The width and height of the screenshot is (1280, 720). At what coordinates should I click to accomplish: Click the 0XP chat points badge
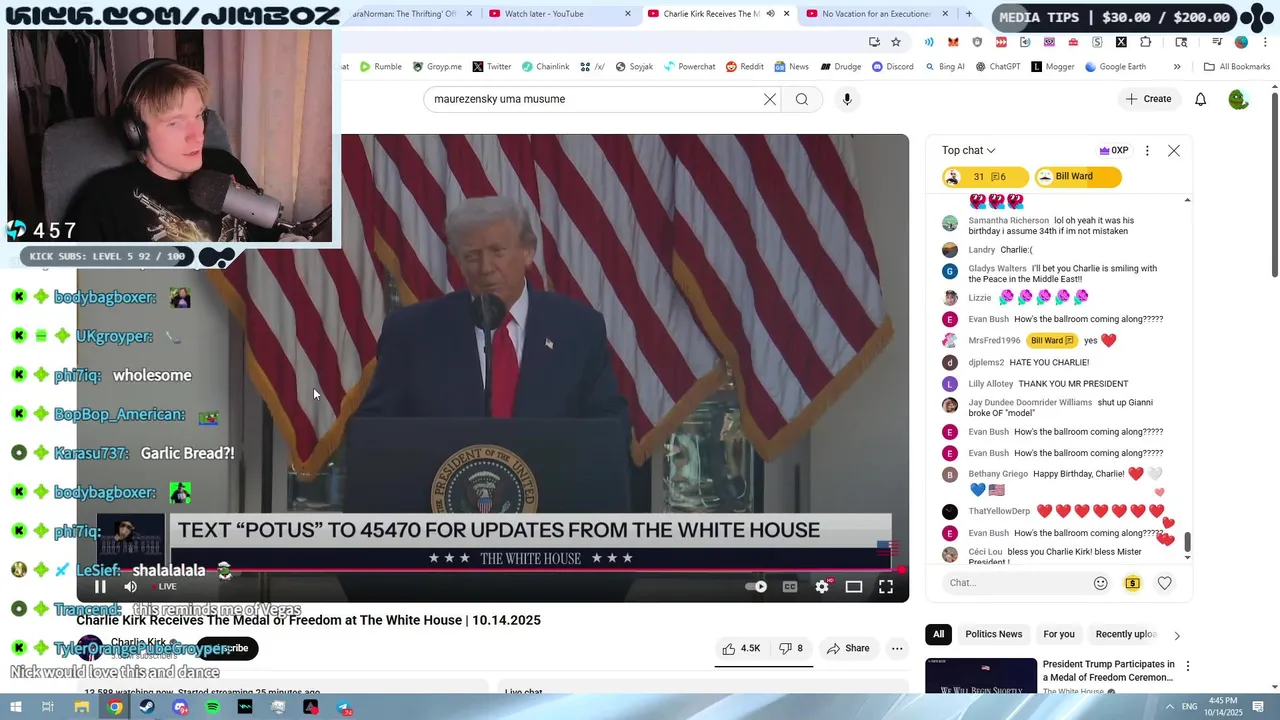1114,150
